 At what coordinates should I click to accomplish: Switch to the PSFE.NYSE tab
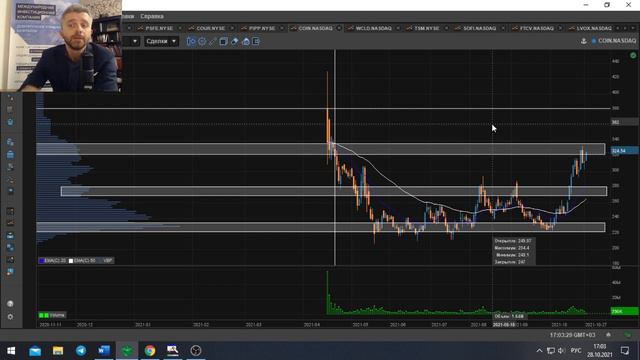pyautogui.click(x=159, y=28)
